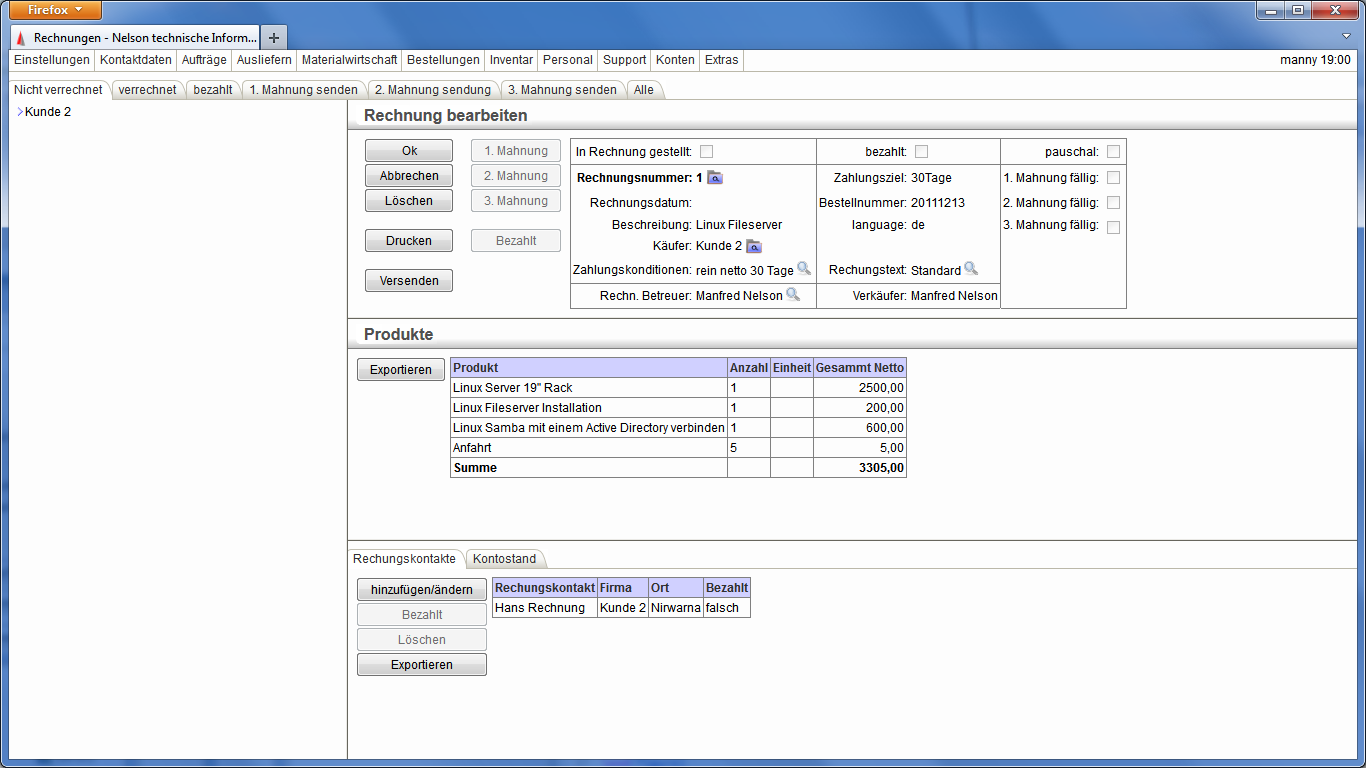Viewport: 1366px width, 768px height.
Task: Tick the 'In Rechnung gestellt' checkbox
Action: (x=707, y=152)
